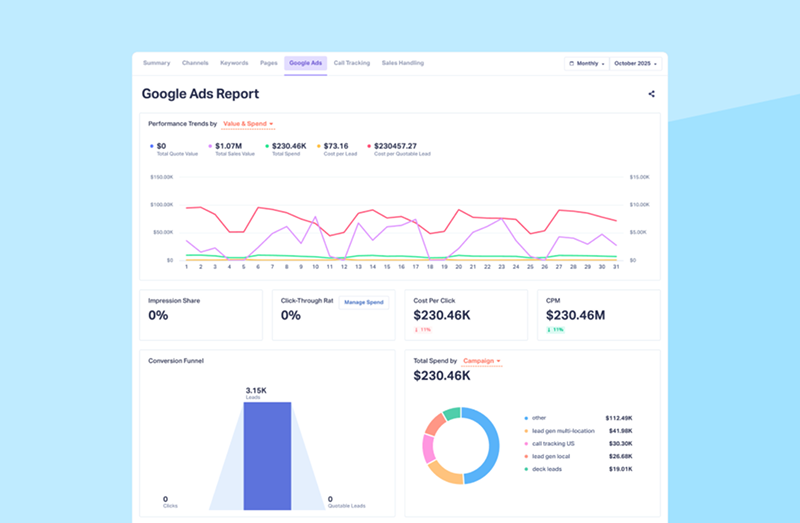This screenshot has height=523, width=800.
Task: Click the '$73.16' cost per lead
Action: point(336,146)
